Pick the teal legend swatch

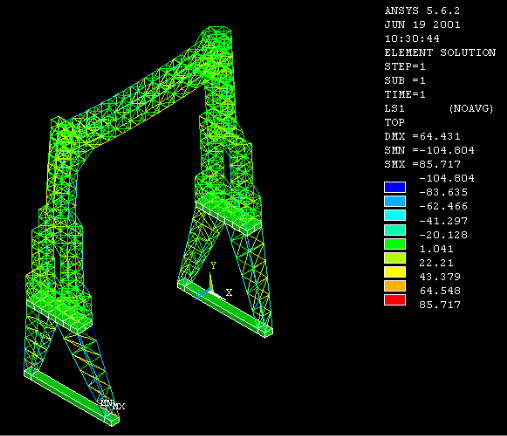click(395, 230)
